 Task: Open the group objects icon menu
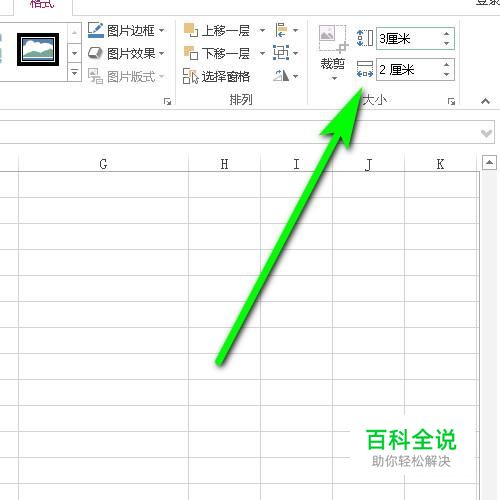tap(286, 53)
